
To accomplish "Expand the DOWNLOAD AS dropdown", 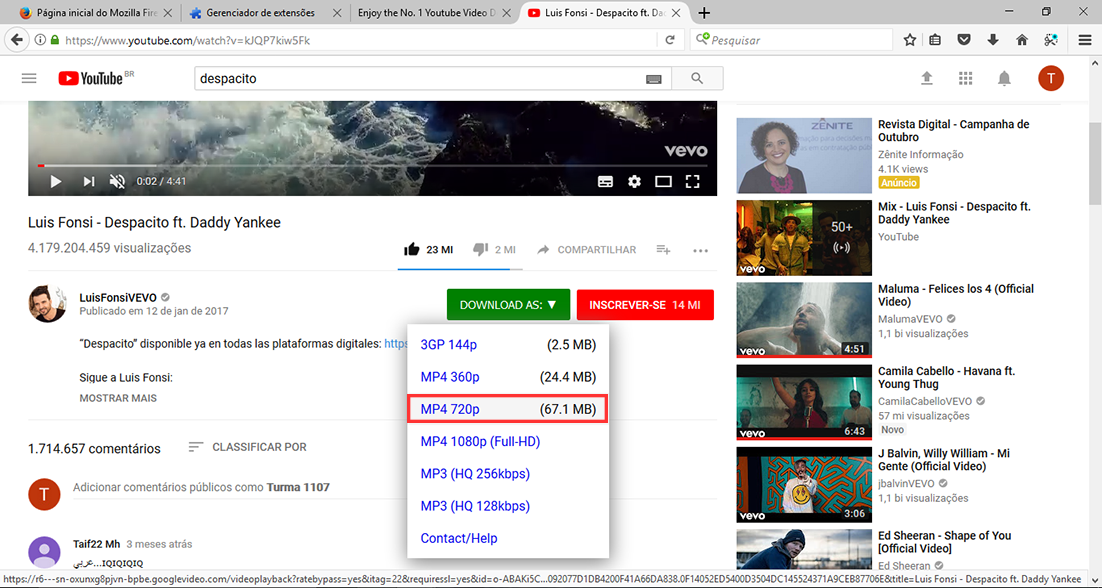I will pyautogui.click(x=508, y=305).
